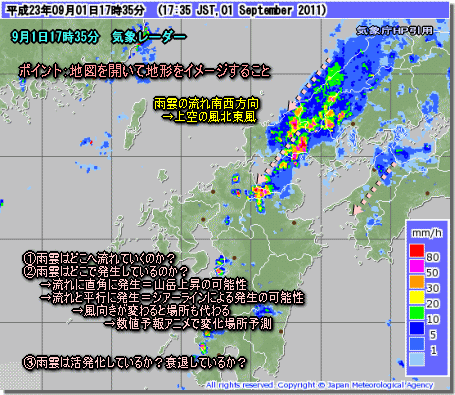Click the 雨雲の流れ南西方向 annotation
455x395 pixels.
(206, 104)
